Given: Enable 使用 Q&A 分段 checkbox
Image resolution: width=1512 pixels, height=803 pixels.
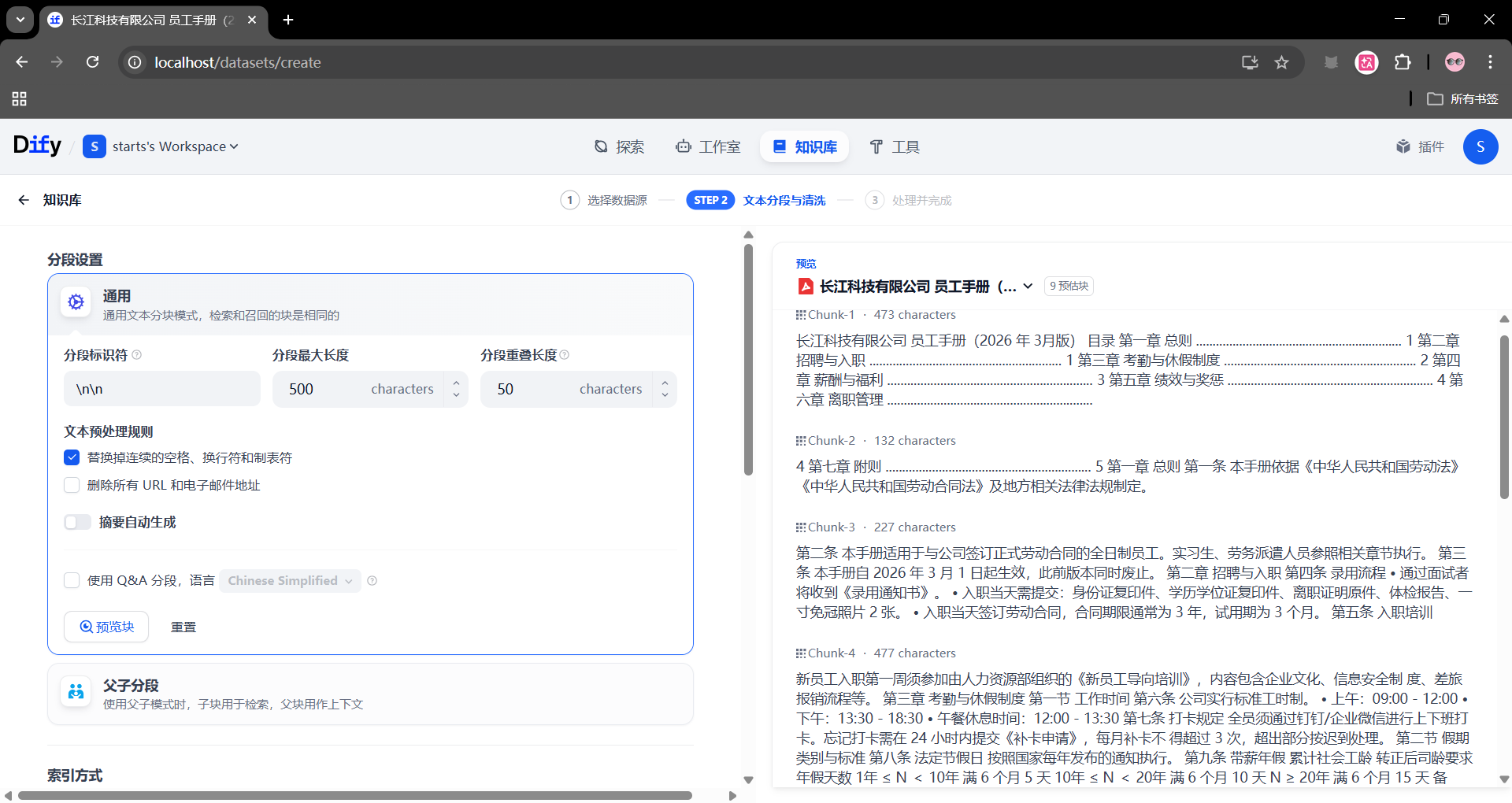Looking at the screenshot, I should pos(72,580).
